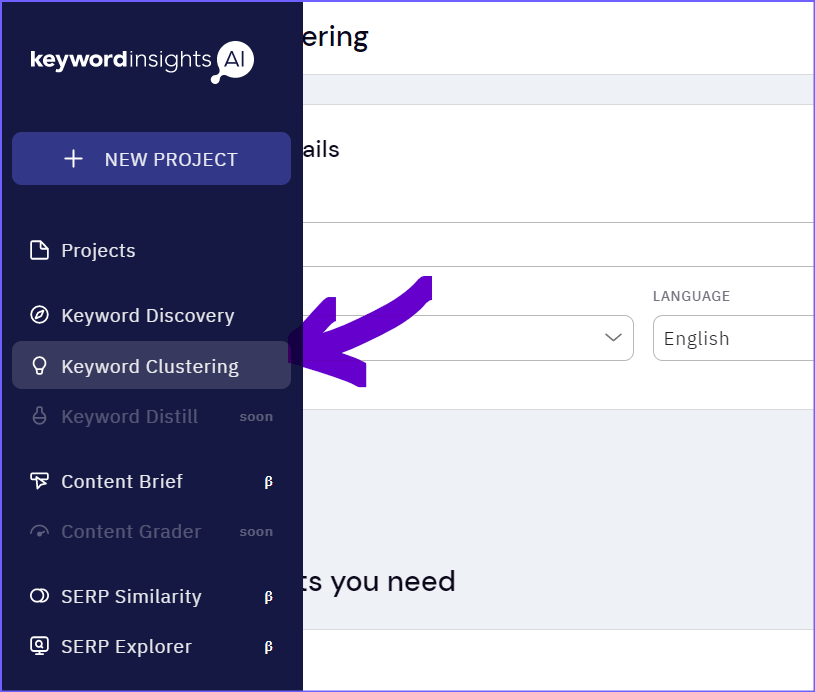Select Keyword Clustering in the sidebar

[151, 365]
